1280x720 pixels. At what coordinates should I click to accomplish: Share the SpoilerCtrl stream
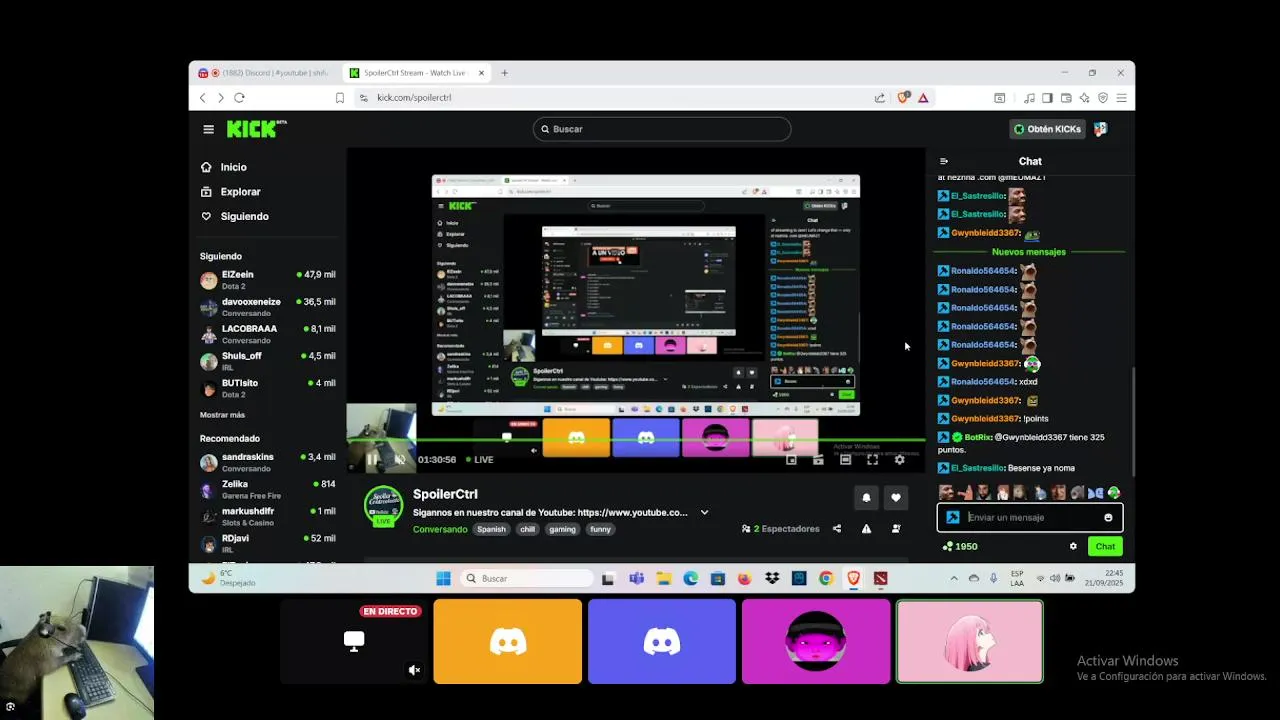tap(837, 529)
